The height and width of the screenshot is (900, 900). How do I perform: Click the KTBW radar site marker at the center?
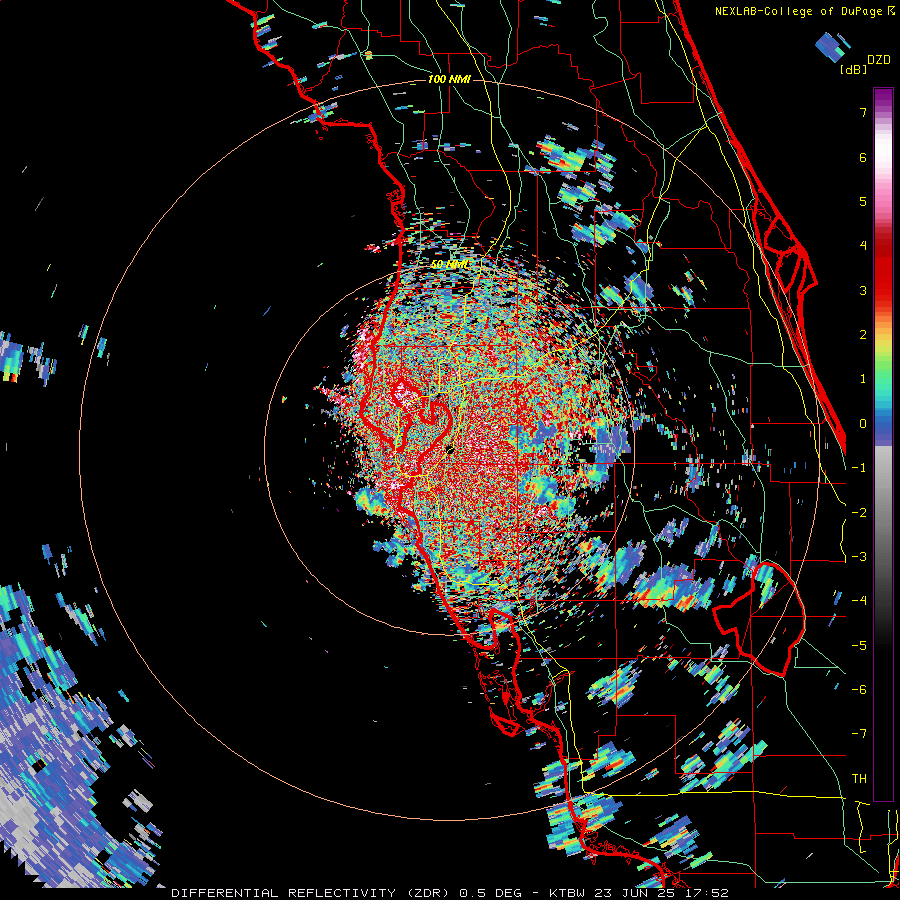pos(451,449)
